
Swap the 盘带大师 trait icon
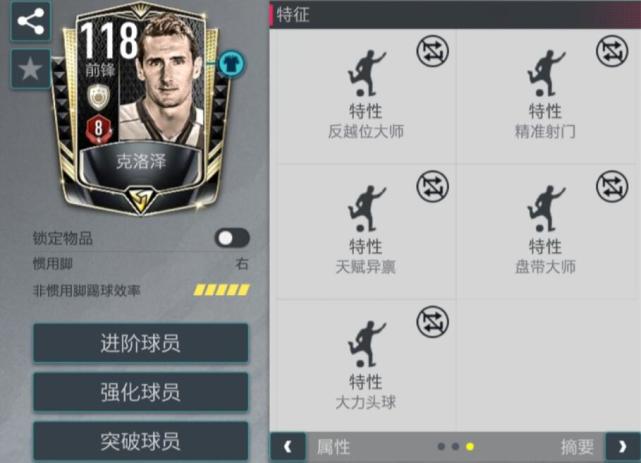pos(612,187)
